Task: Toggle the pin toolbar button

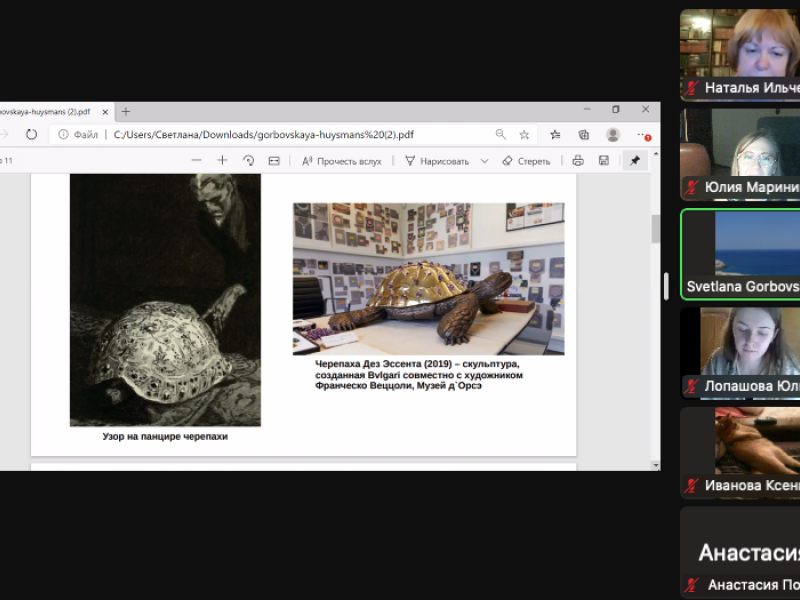Action: pyautogui.click(x=634, y=160)
